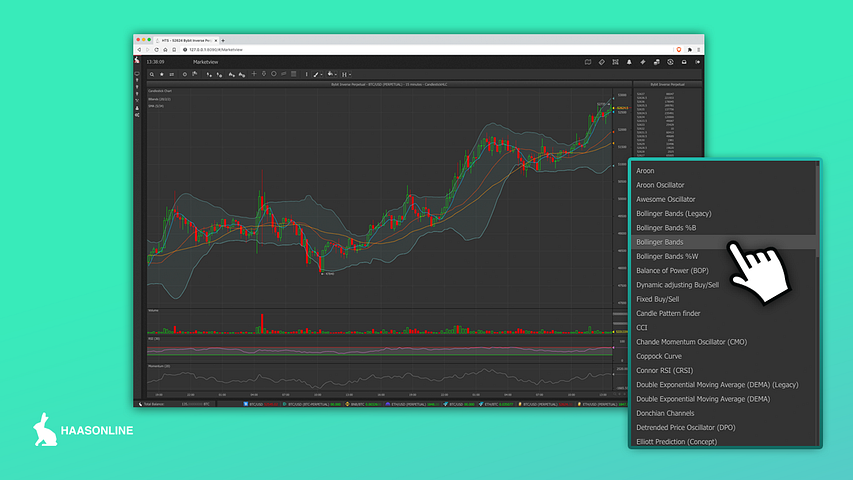853x480 pixels.
Task: Click the Bybit Inverse Perpetual order book header
Action: [x=667, y=84]
